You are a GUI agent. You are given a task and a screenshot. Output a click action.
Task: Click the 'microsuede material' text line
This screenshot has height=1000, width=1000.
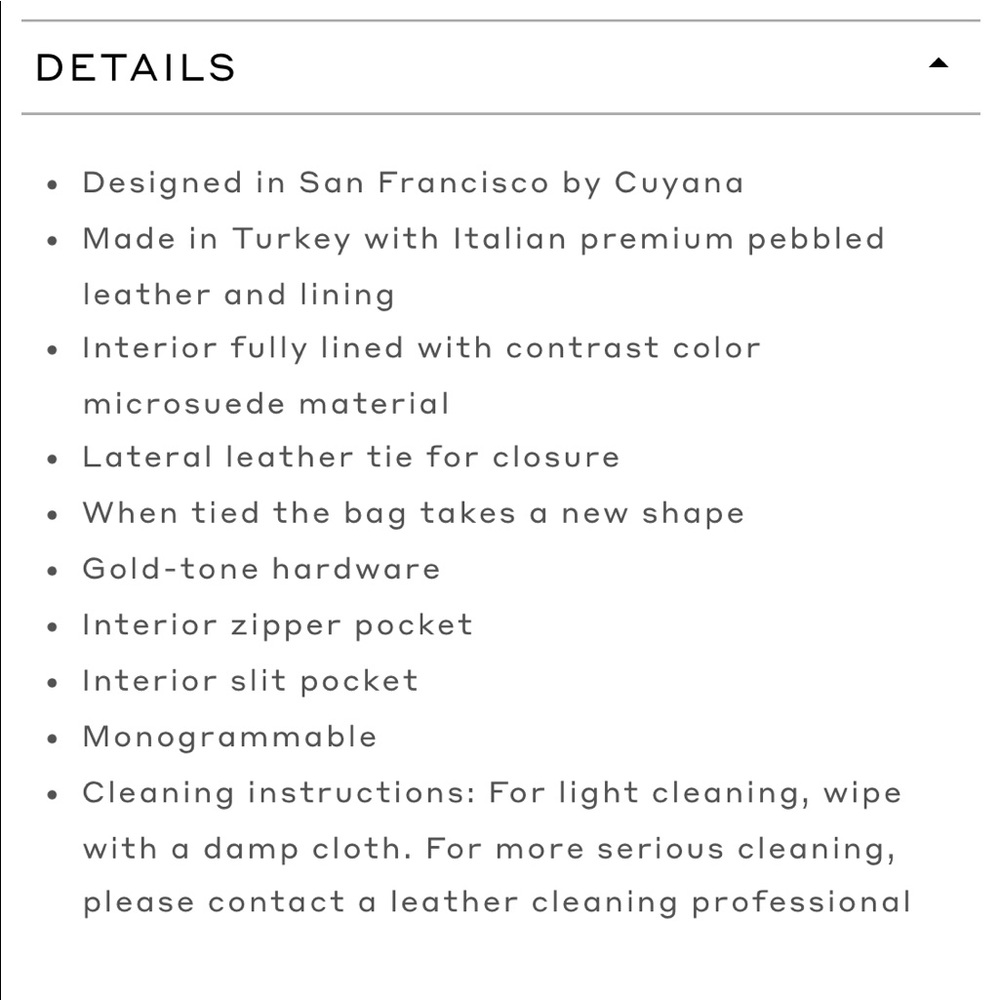pos(266,404)
